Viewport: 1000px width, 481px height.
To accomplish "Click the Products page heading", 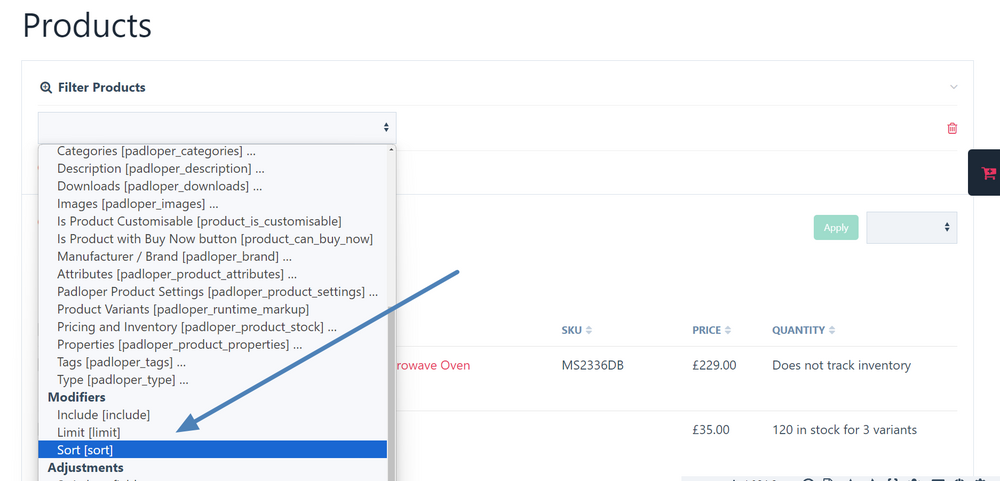I will tap(87, 26).
